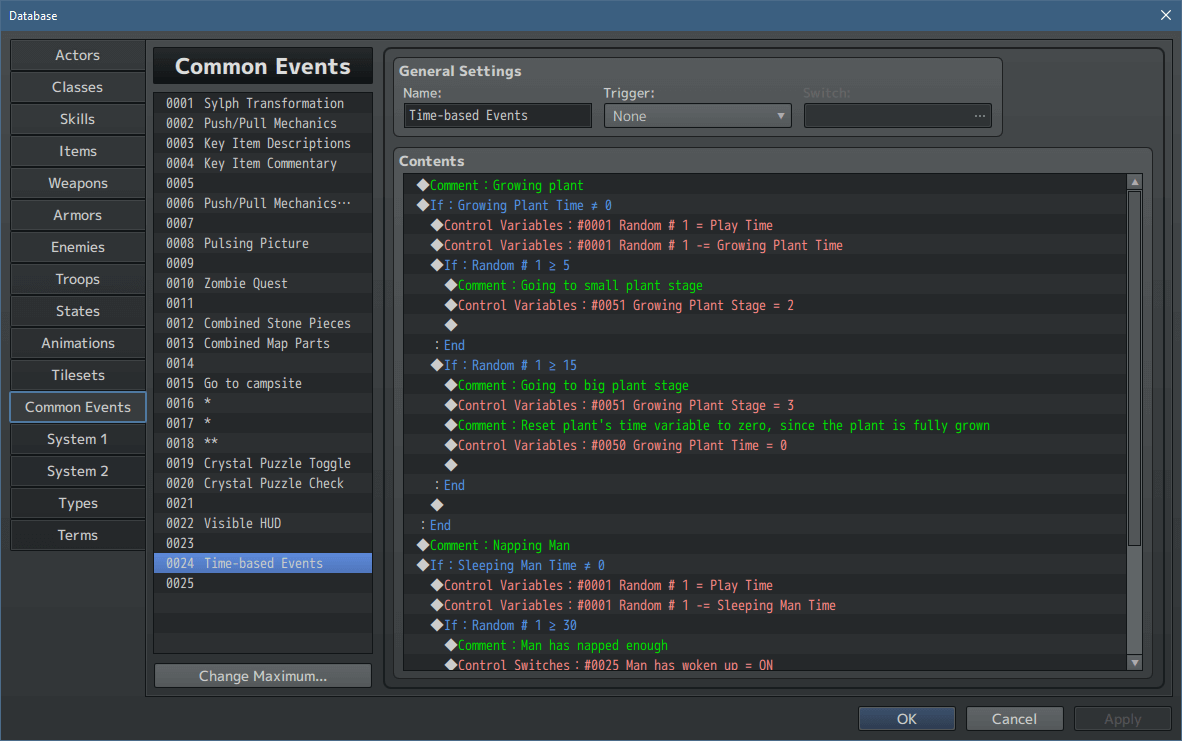Select 0015 Go to campsite event
This screenshot has width=1182, height=741.
263,383
